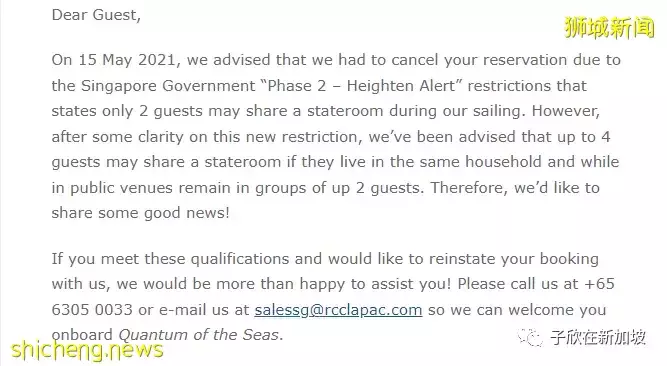Click the word "Therefore," in the first paragraph
Image resolution: width=667 pixels, height=366 pixels.
(469, 188)
